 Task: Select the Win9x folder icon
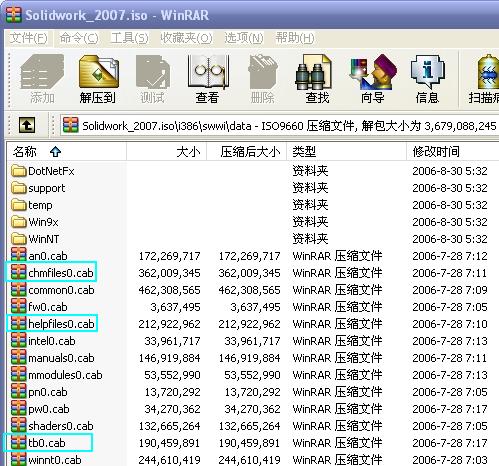(x=18, y=222)
